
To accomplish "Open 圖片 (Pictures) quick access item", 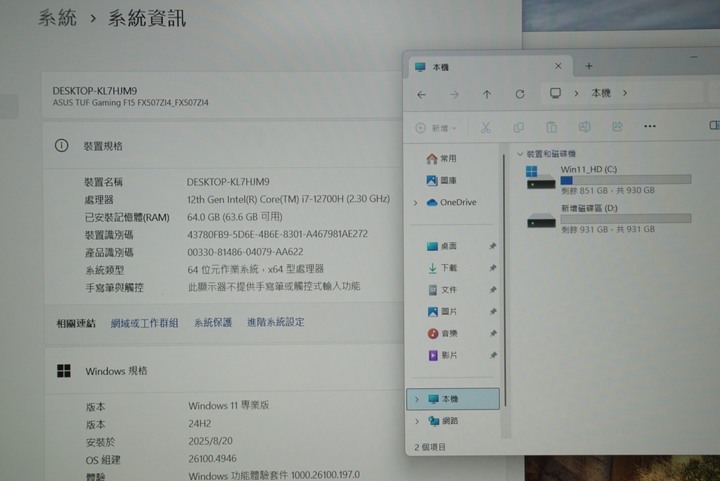I will [441, 312].
